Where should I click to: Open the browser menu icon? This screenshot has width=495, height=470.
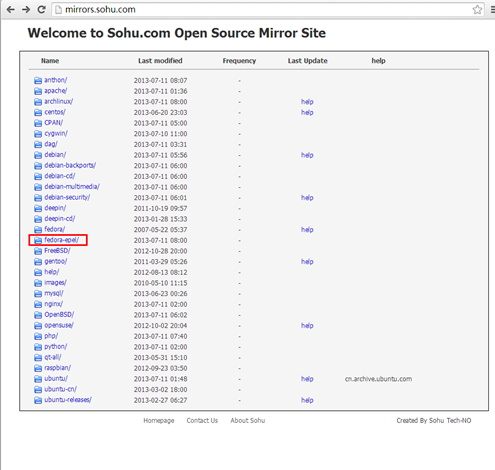coord(493,10)
